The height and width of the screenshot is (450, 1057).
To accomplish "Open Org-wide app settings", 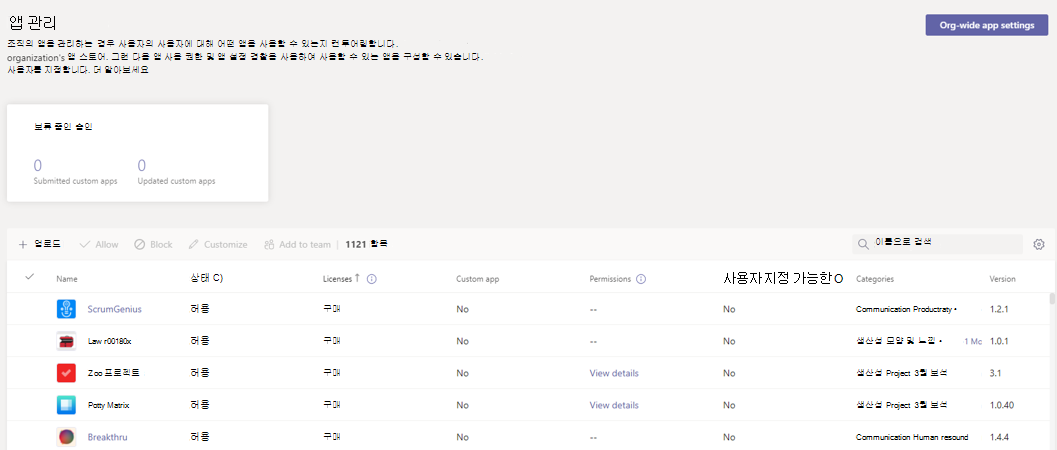I will 986,25.
